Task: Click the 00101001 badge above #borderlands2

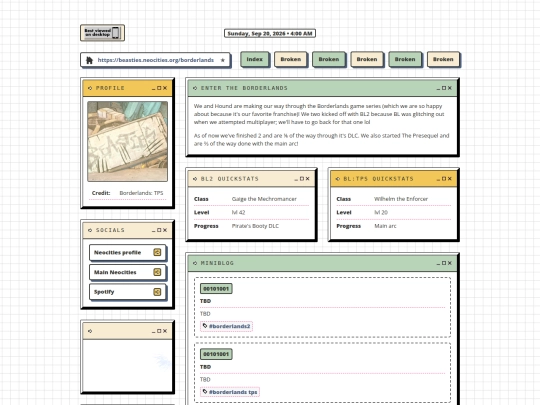Action: click(x=216, y=289)
